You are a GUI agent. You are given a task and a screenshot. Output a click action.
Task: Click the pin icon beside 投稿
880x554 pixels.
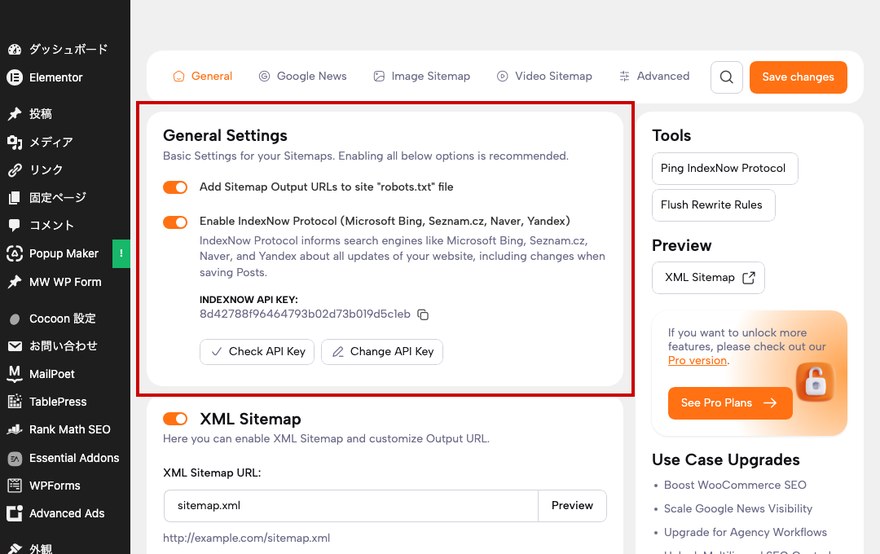point(15,114)
